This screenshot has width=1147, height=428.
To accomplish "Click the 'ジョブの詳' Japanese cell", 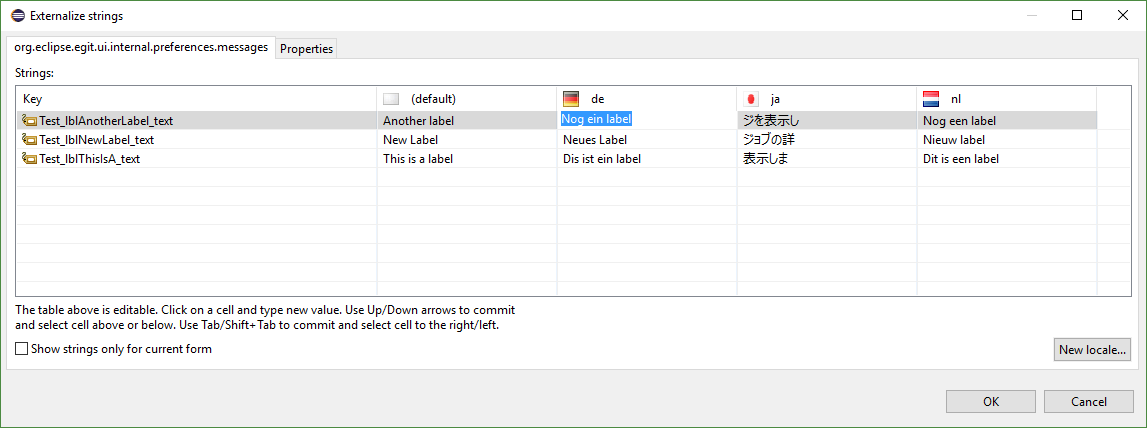I will tap(827, 140).
